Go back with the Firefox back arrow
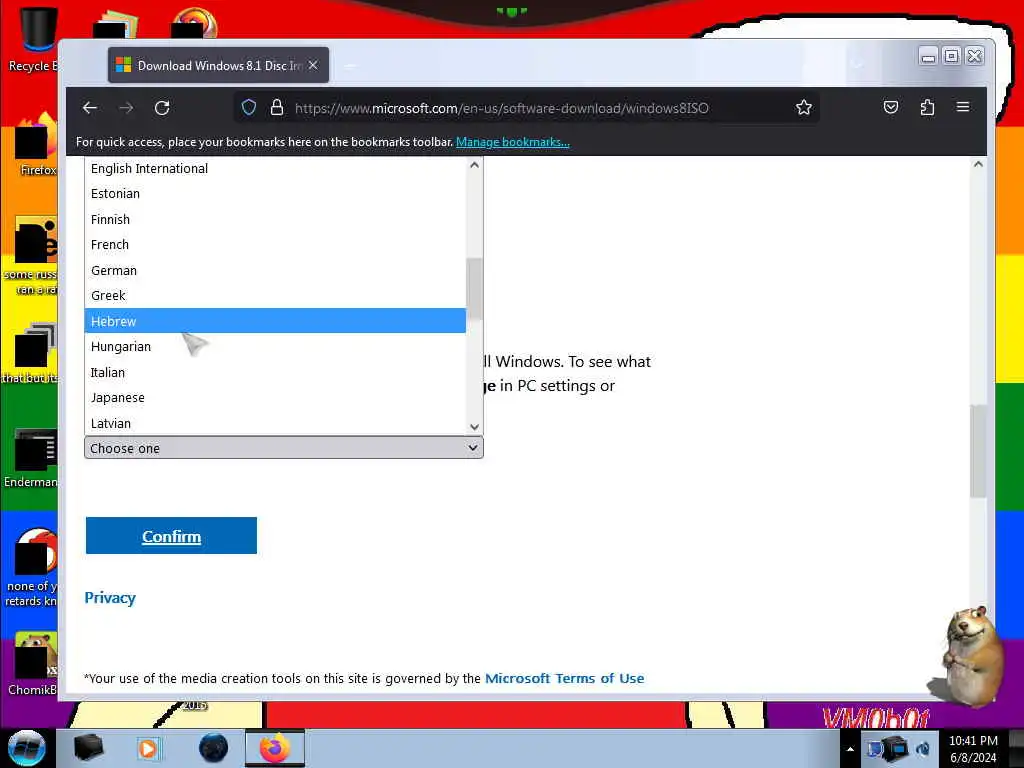 pos(90,108)
